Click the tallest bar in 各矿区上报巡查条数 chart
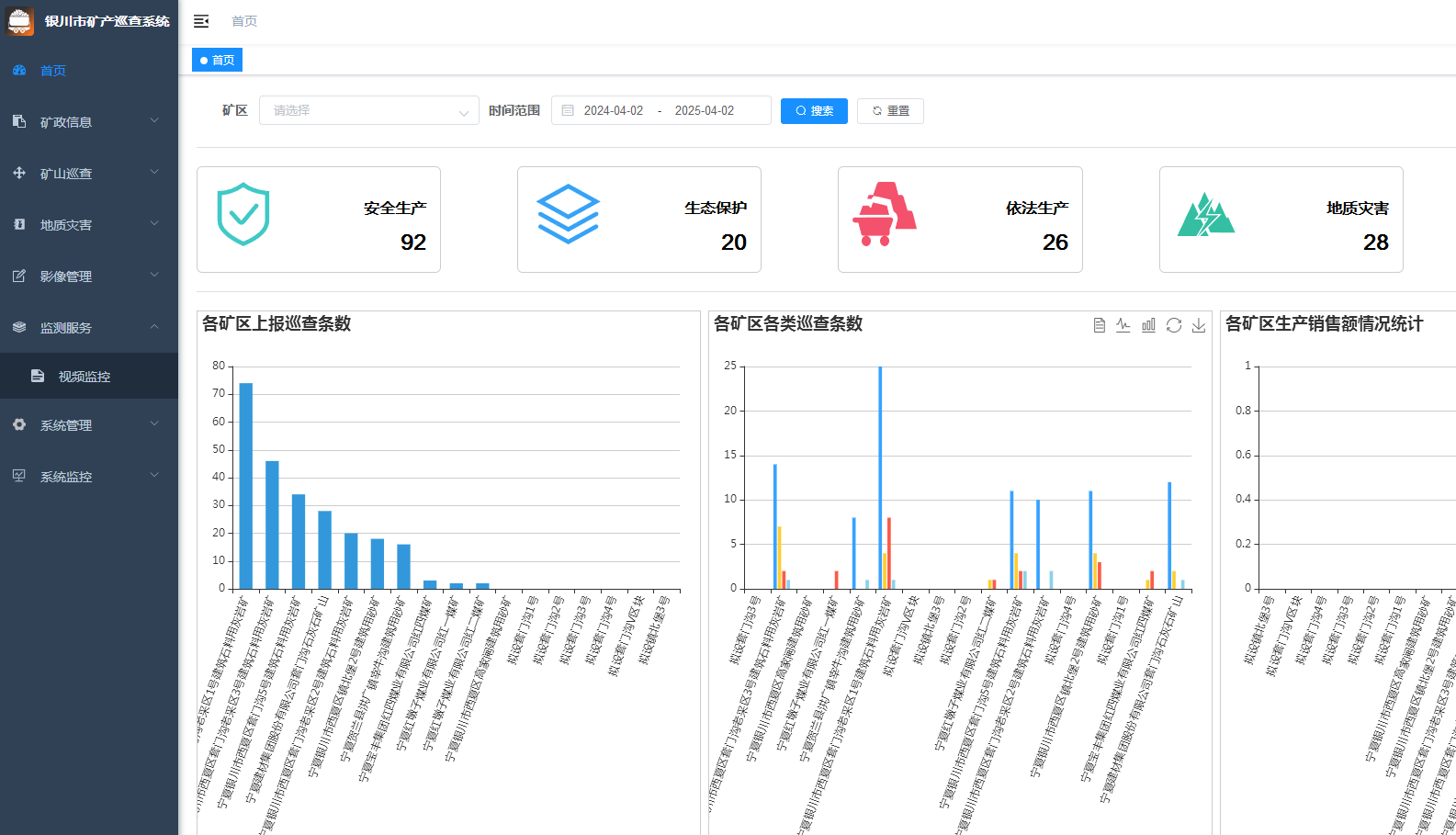The width and height of the screenshot is (1456, 835). (x=246, y=485)
